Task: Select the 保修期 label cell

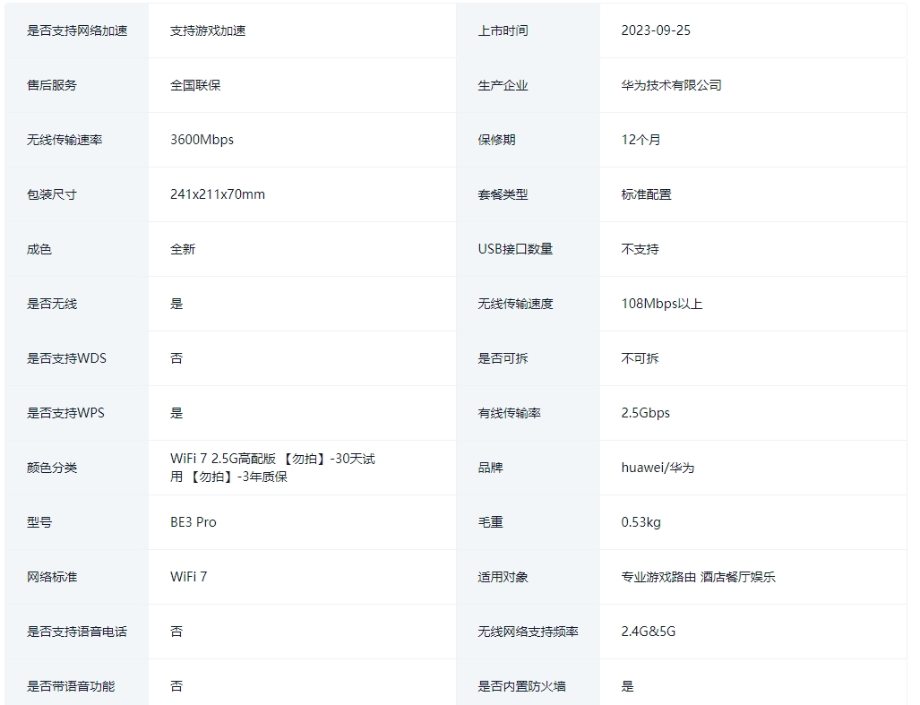Action: [x=497, y=140]
